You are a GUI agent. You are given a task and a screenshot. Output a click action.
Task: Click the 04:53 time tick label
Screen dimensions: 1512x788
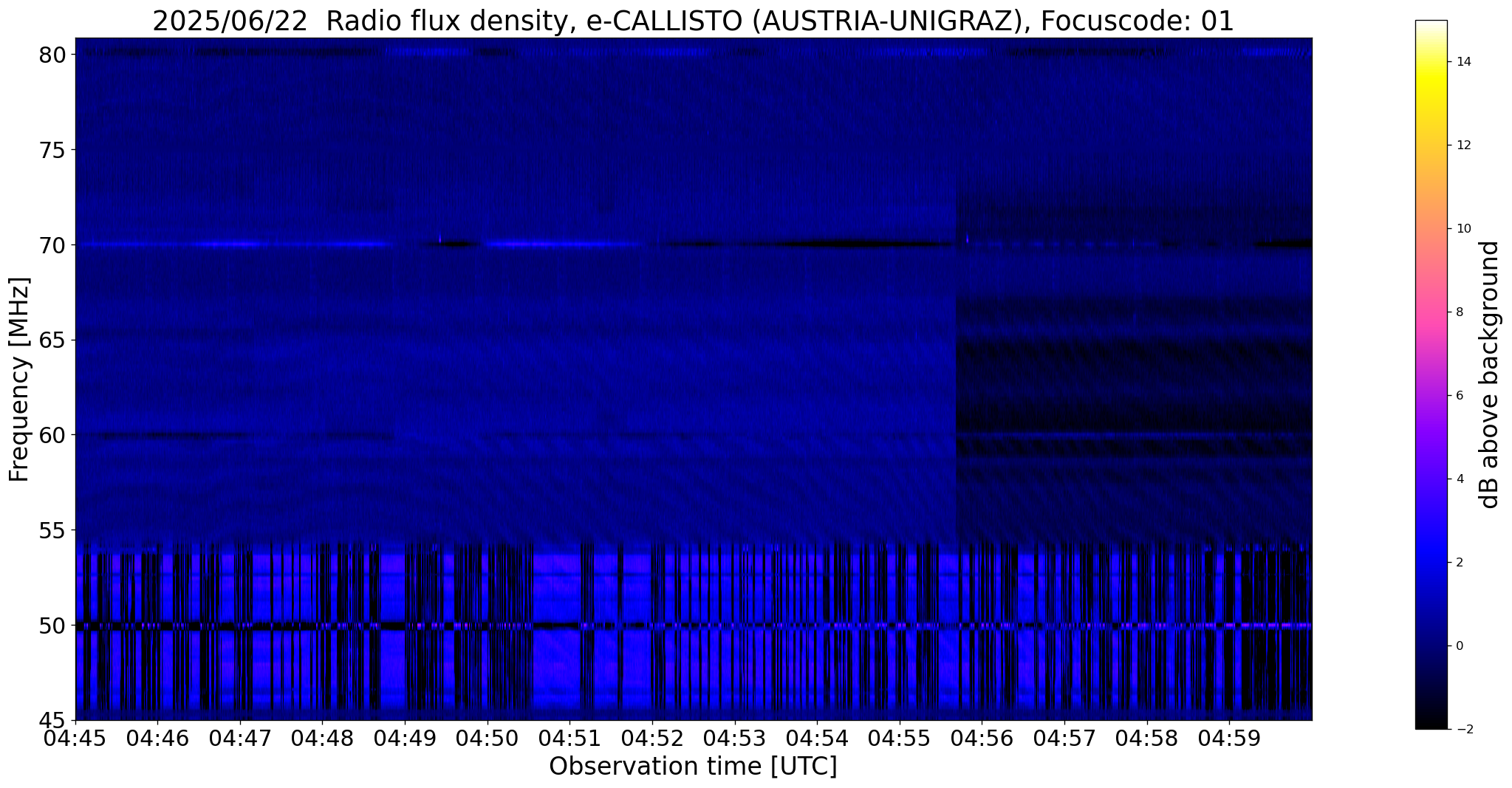click(x=734, y=739)
